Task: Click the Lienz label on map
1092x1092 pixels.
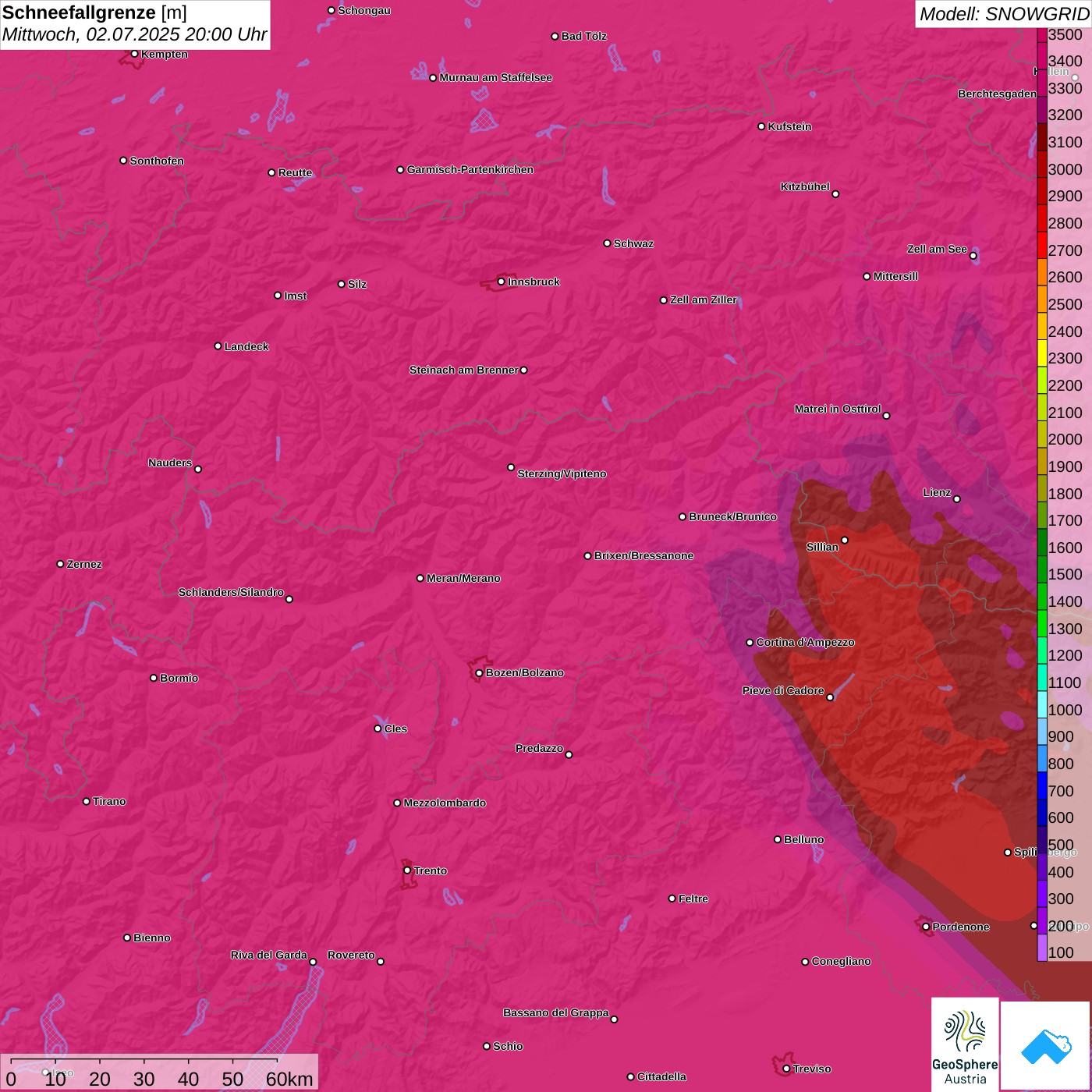Action: point(937,492)
